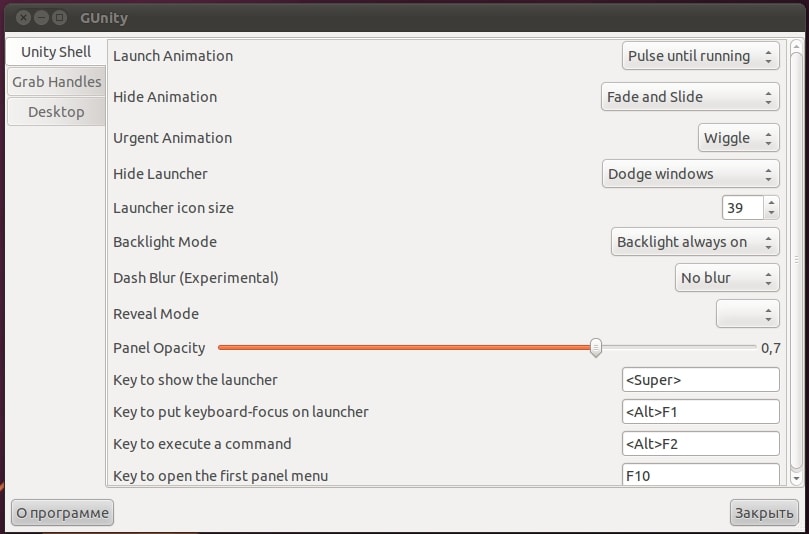The image size is (809, 534).
Task: Click the scrollbar down arrow
Action: click(x=796, y=478)
